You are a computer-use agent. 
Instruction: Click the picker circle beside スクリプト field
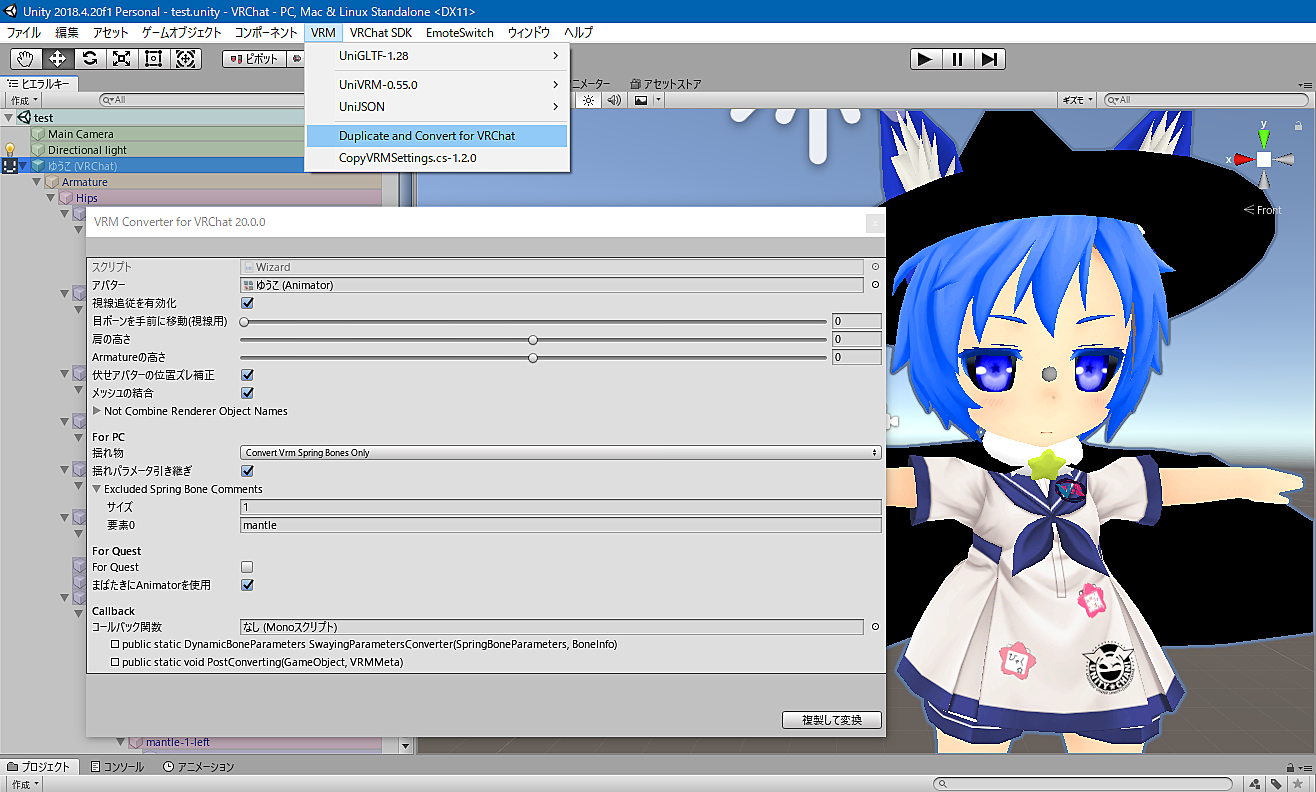coord(875,267)
